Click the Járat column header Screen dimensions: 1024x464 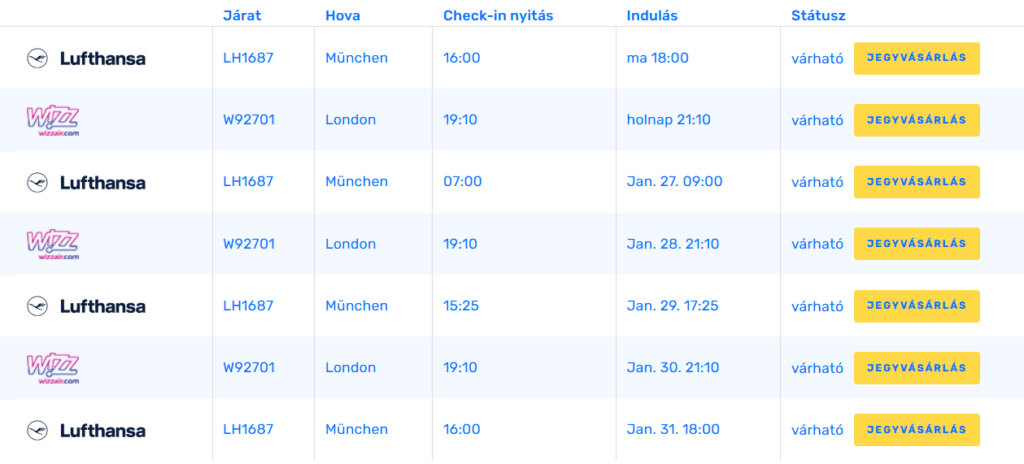pyautogui.click(x=242, y=16)
